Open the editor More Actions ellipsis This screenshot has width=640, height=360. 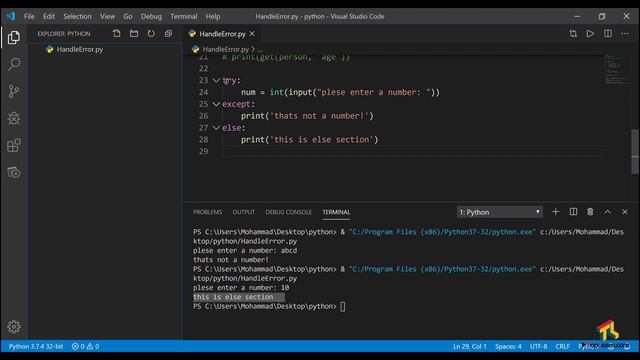[x=625, y=33]
